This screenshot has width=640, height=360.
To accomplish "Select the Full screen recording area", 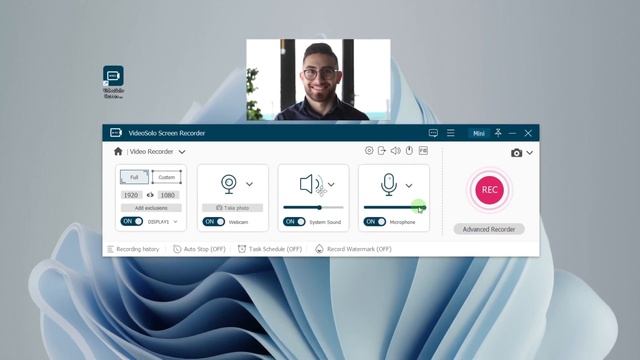I will [x=134, y=177].
